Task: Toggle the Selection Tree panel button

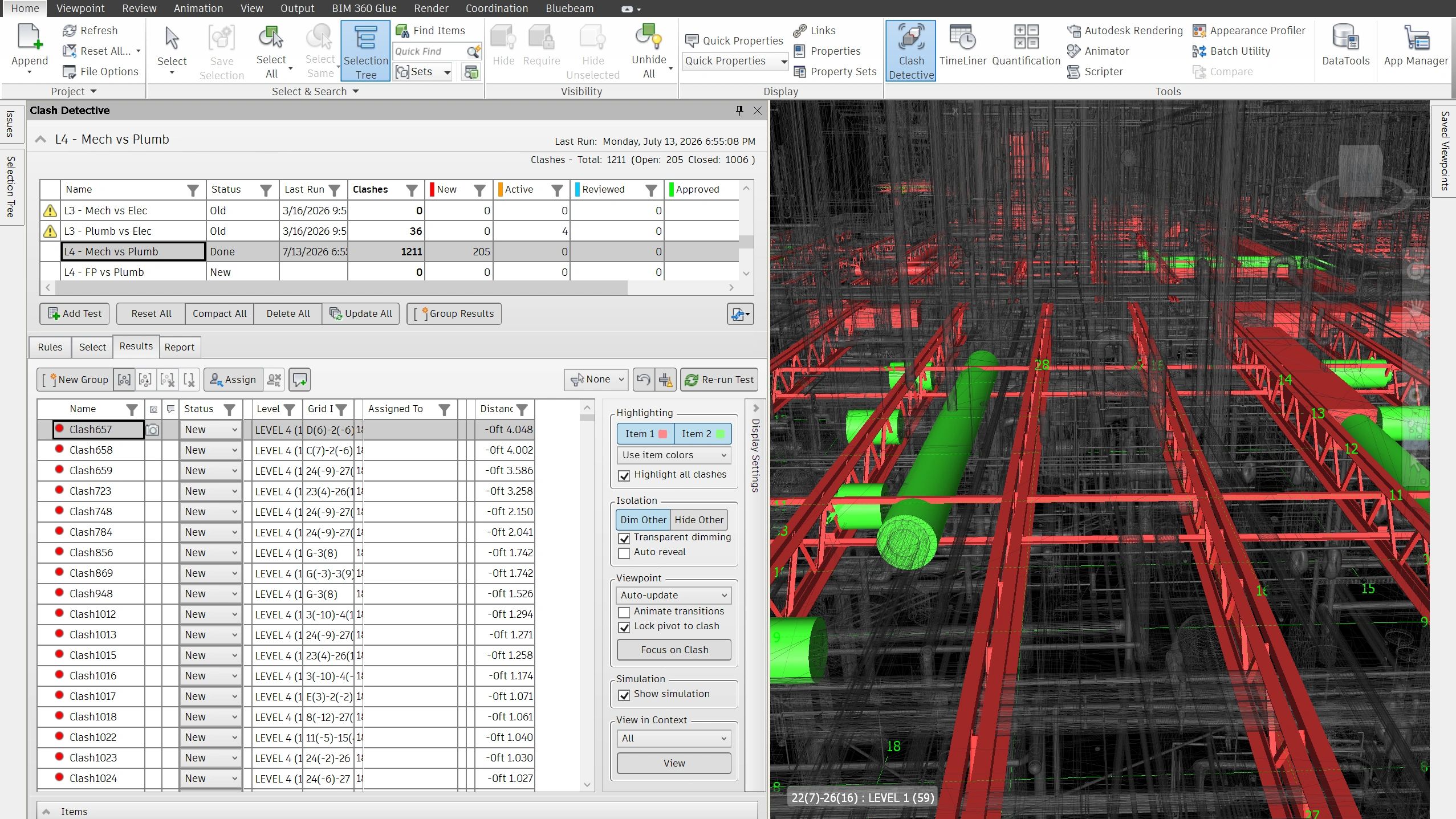Action: (x=365, y=51)
